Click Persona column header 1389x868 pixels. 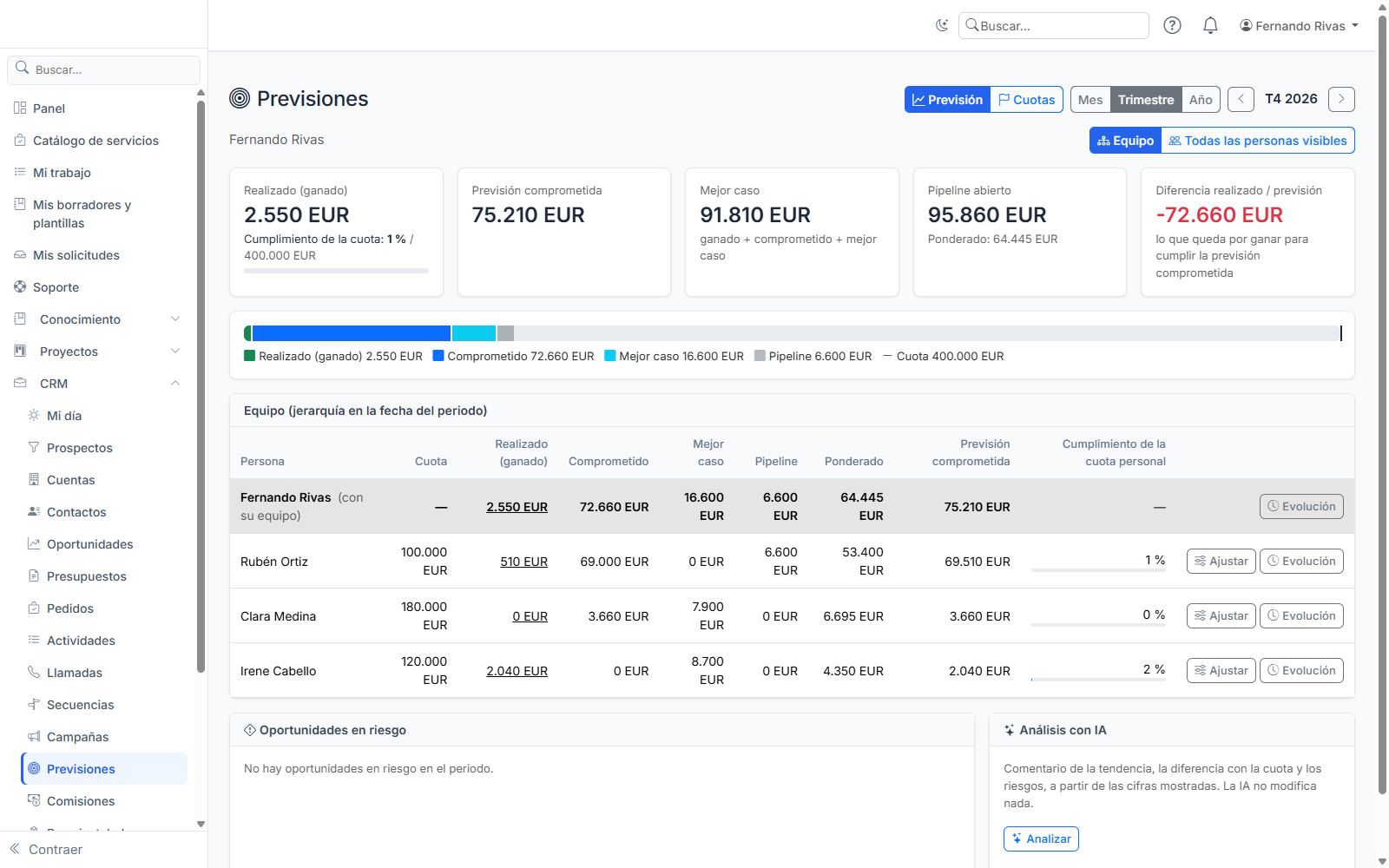(x=262, y=462)
